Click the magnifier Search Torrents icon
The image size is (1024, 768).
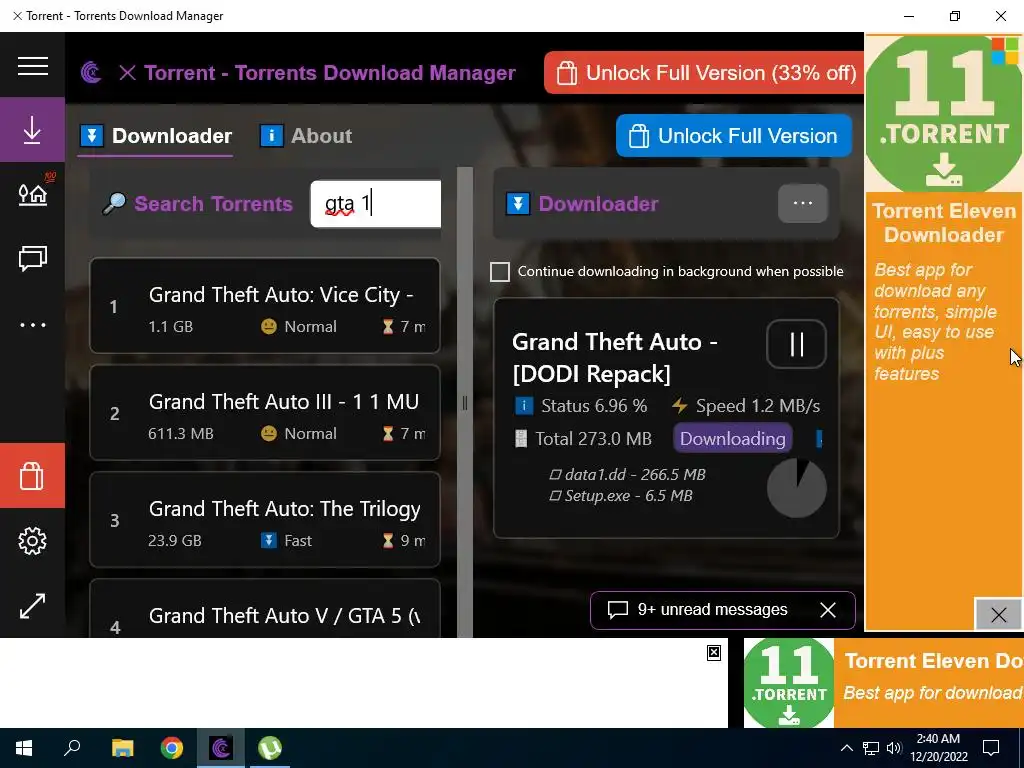[114, 204]
